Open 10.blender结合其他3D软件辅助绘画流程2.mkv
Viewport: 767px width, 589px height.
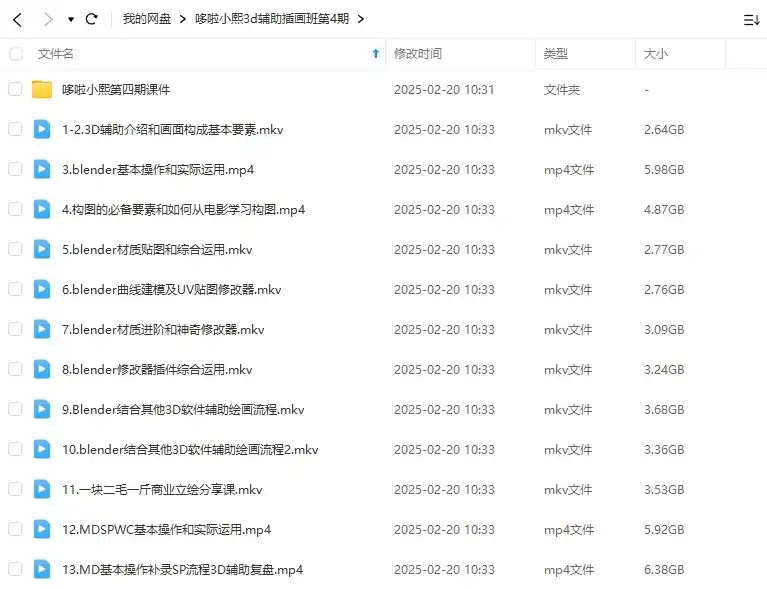pos(190,450)
